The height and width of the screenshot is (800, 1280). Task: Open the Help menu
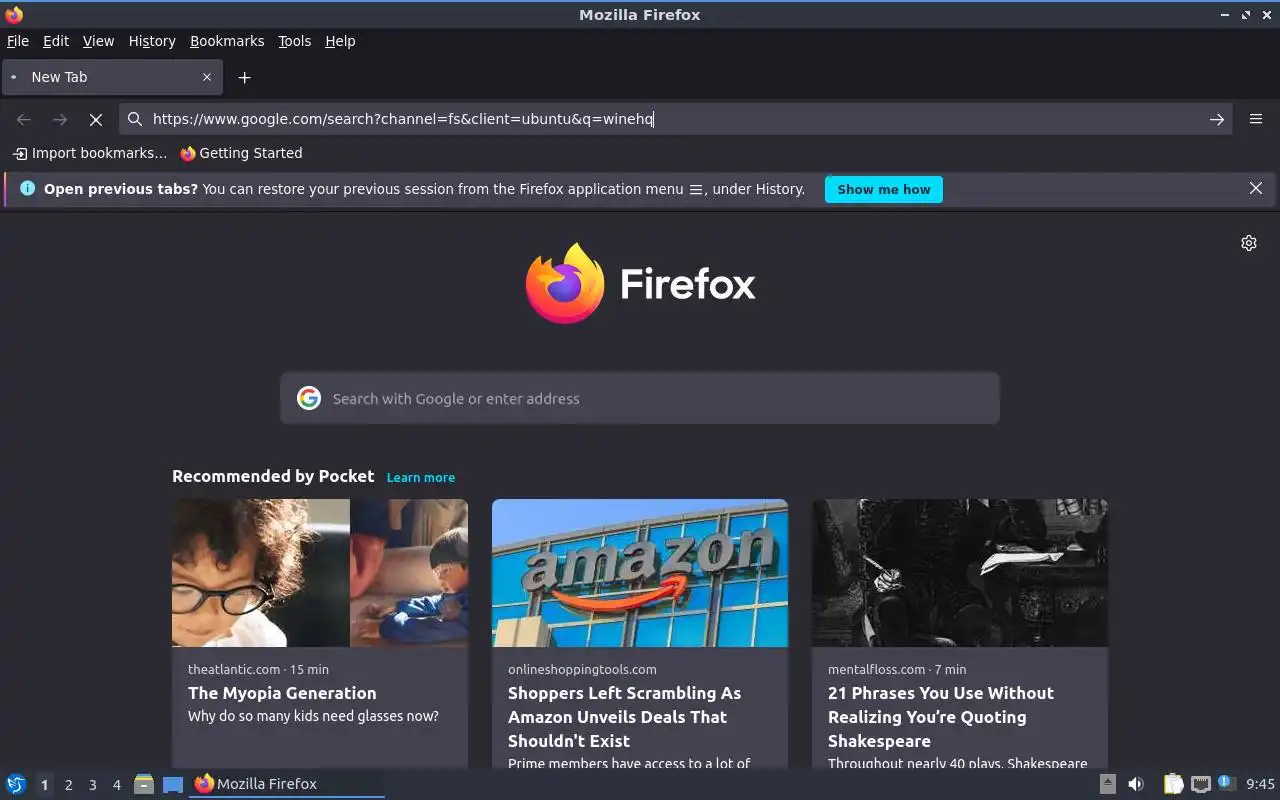tap(340, 41)
